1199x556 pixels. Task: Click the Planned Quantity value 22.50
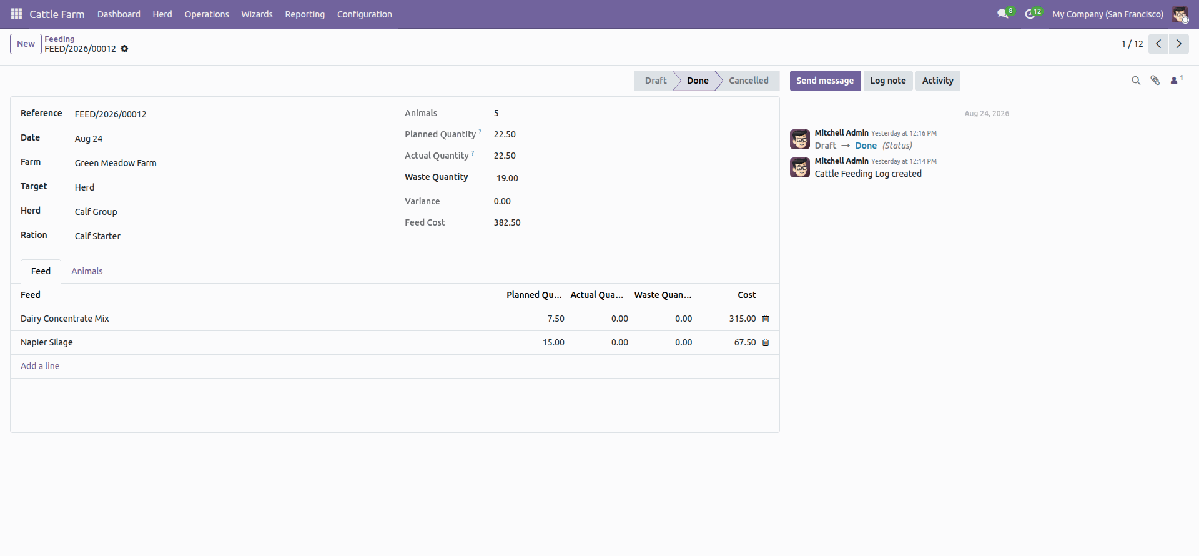505,134
